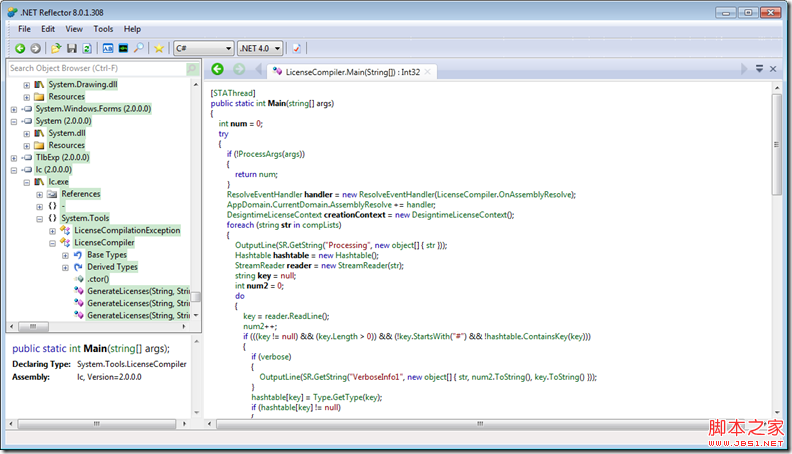The image size is (792, 454).
Task: Click the Save floppy disk toolbar icon
Action: tap(72, 48)
